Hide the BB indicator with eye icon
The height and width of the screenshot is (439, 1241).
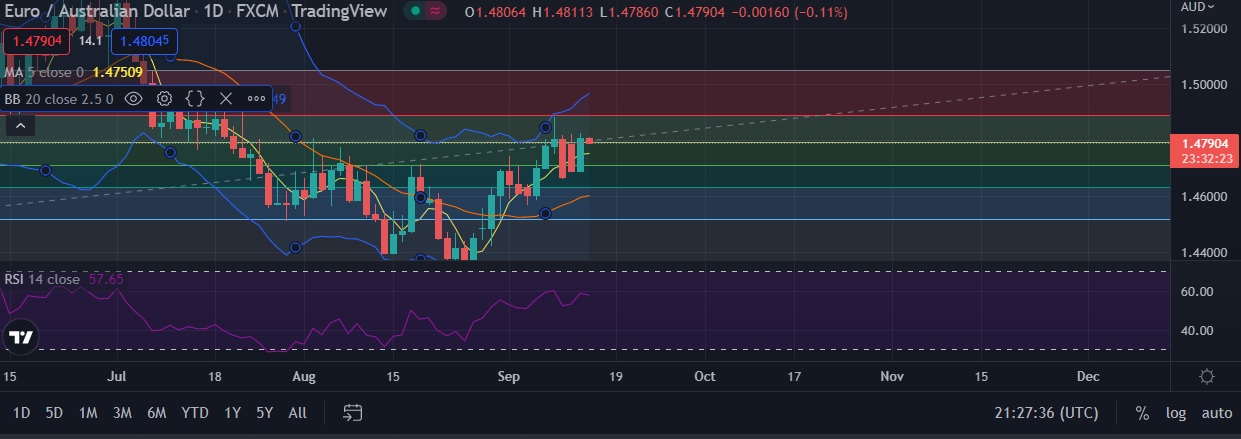[x=132, y=98]
